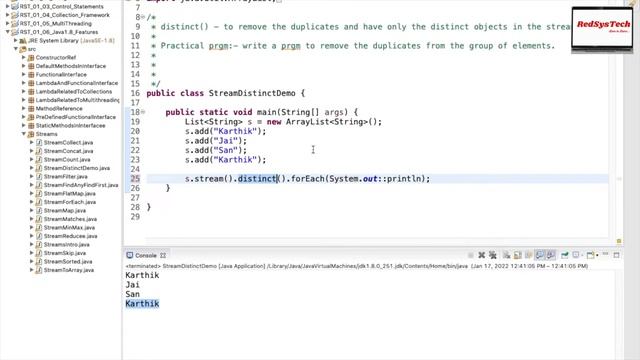Click the RST_01_06_Java1.8_Features project icon
Screen dimensions: 640x360
(15, 32)
